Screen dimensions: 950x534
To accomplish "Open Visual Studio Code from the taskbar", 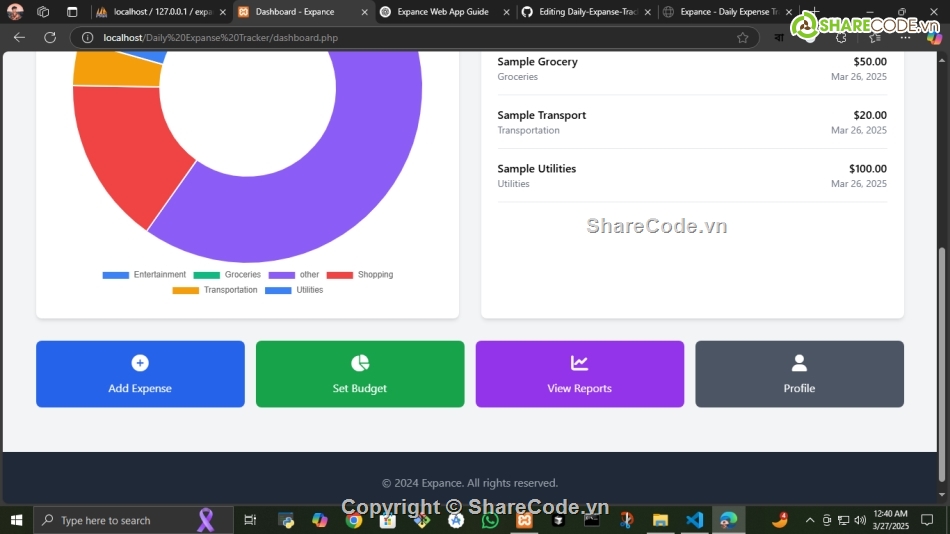I will pyautogui.click(x=694, y=520).
